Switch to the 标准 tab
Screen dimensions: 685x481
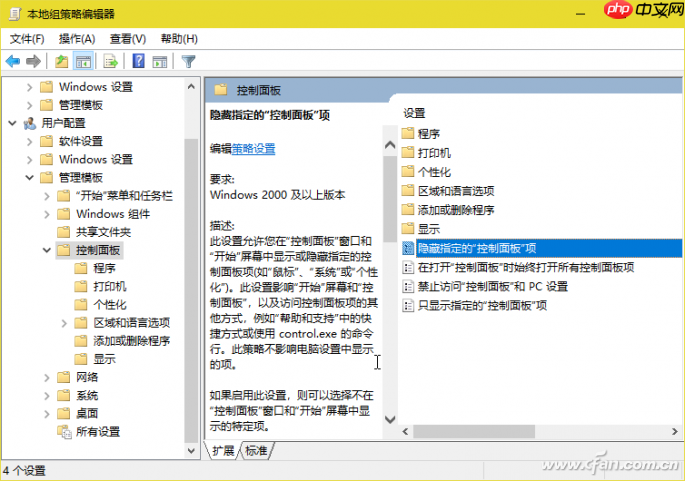(x=256, y=450)
